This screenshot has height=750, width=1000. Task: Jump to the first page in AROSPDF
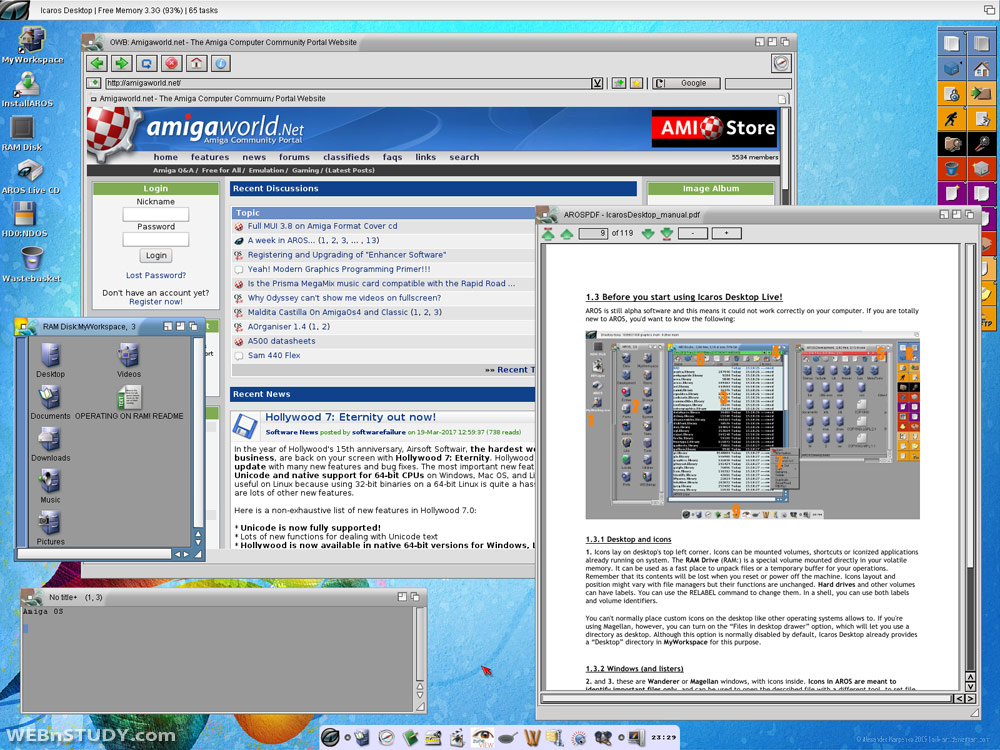pyautogui.click(x=548, y=233)
